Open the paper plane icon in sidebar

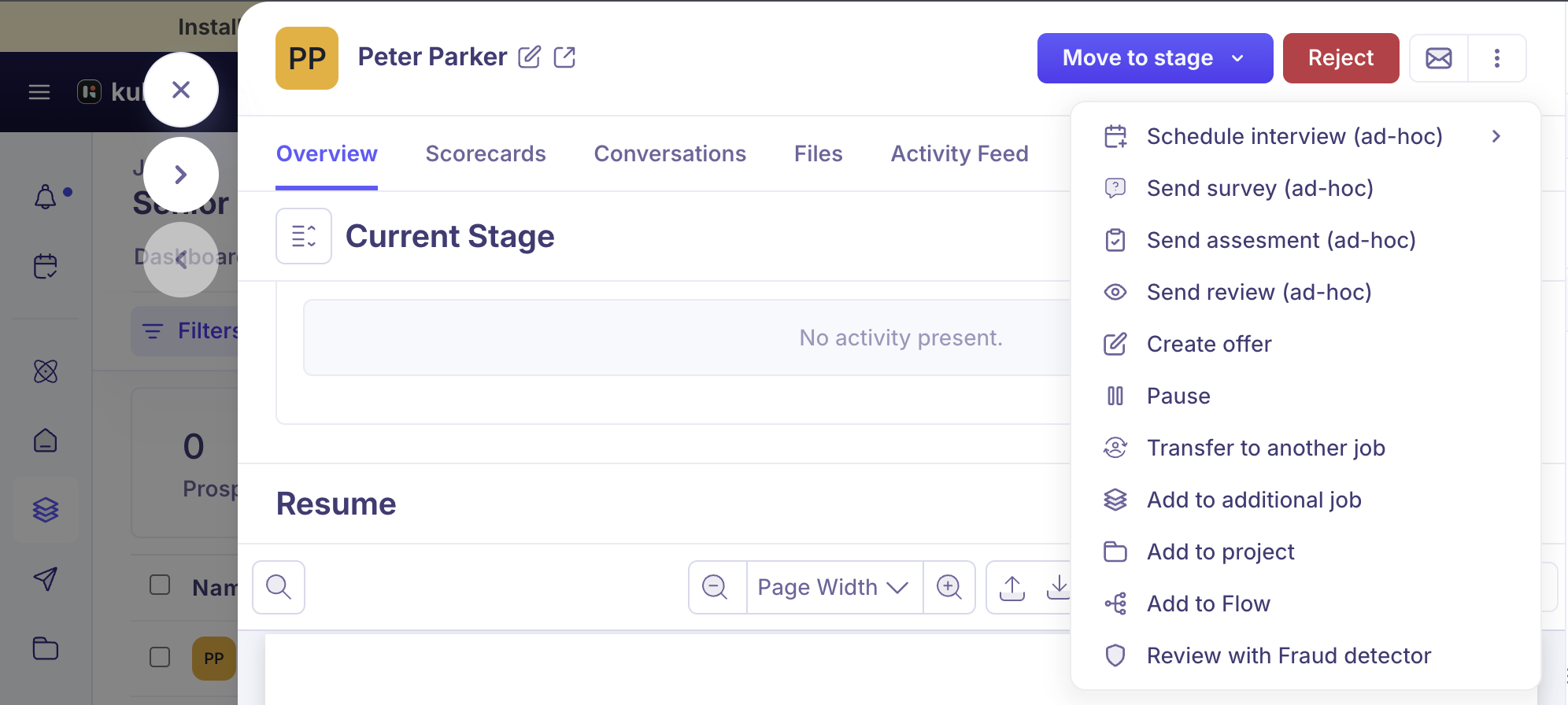[46, 579]
